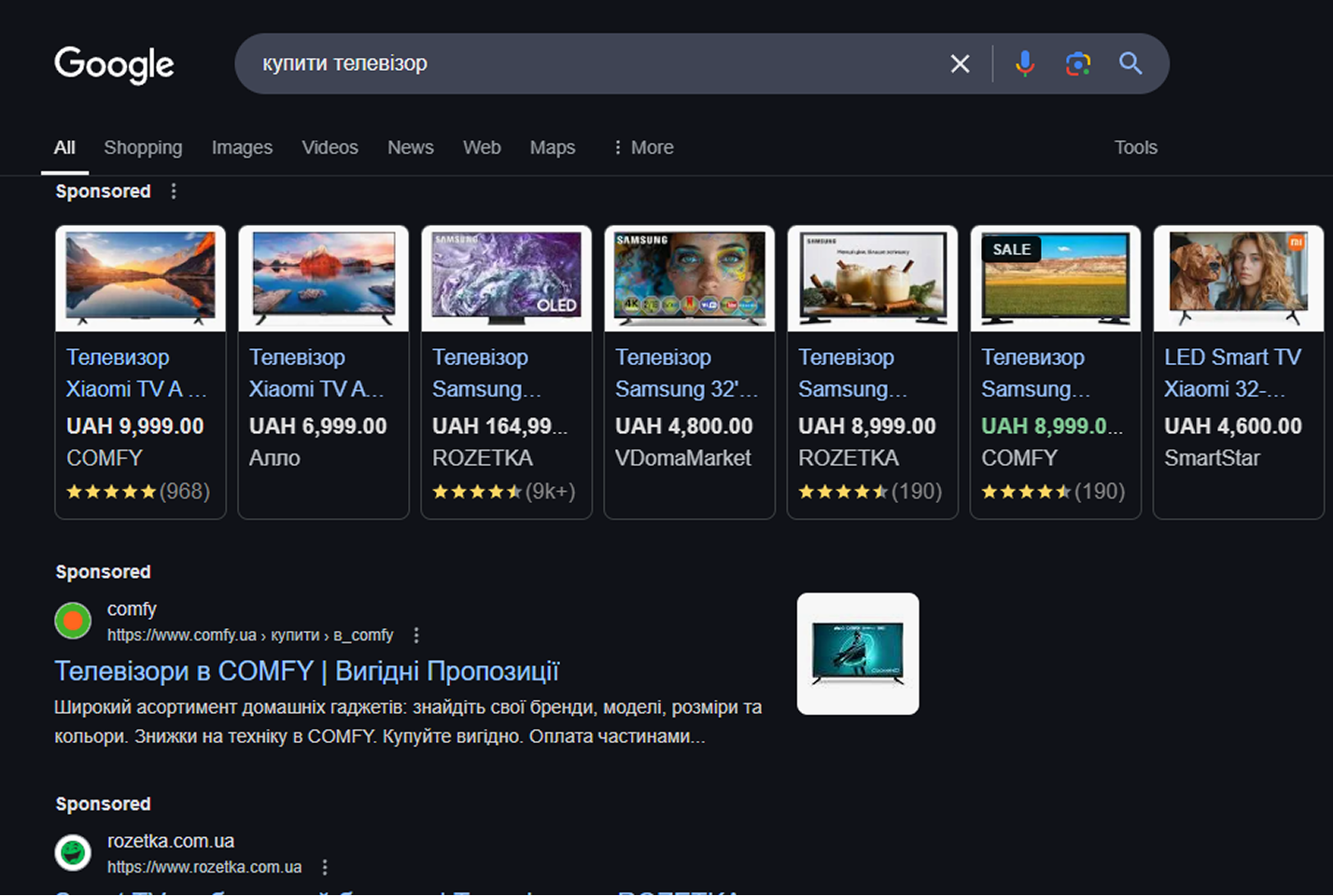This screenshot has height=896, width=1333.
Task: Click the comfy orange site favicon
Action: click(x=73, y=621)
